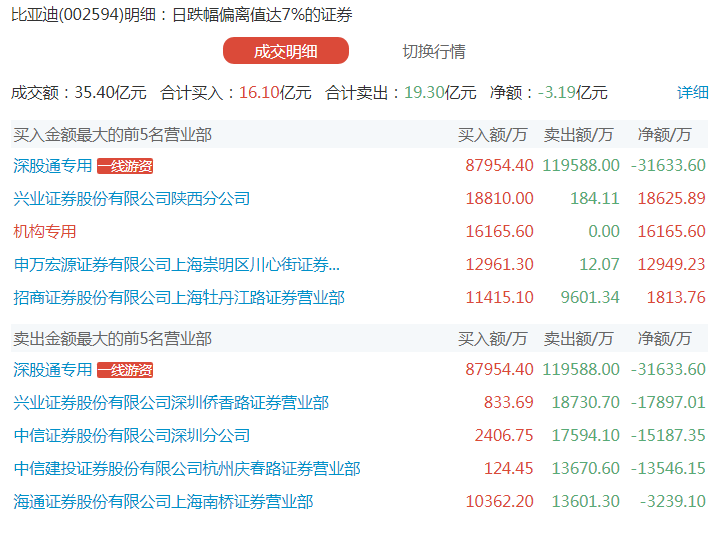
Task: Click the 833.69 buy amount cell
Action: coord(509,403)
